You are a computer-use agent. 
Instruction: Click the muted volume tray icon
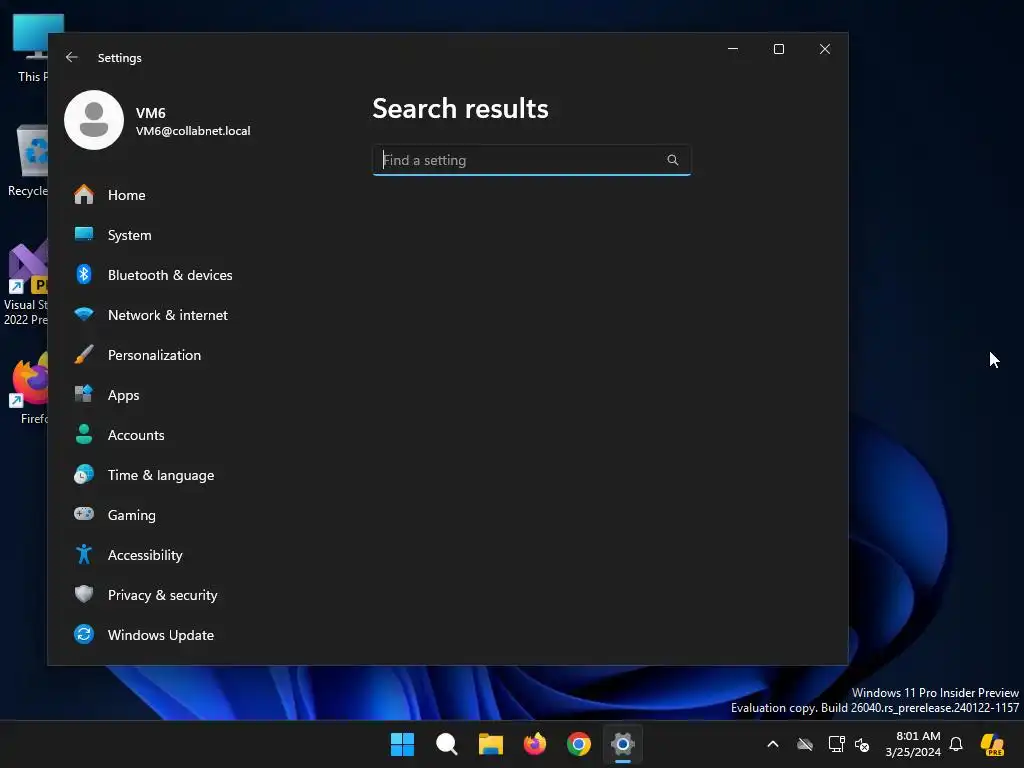(862, 744)
